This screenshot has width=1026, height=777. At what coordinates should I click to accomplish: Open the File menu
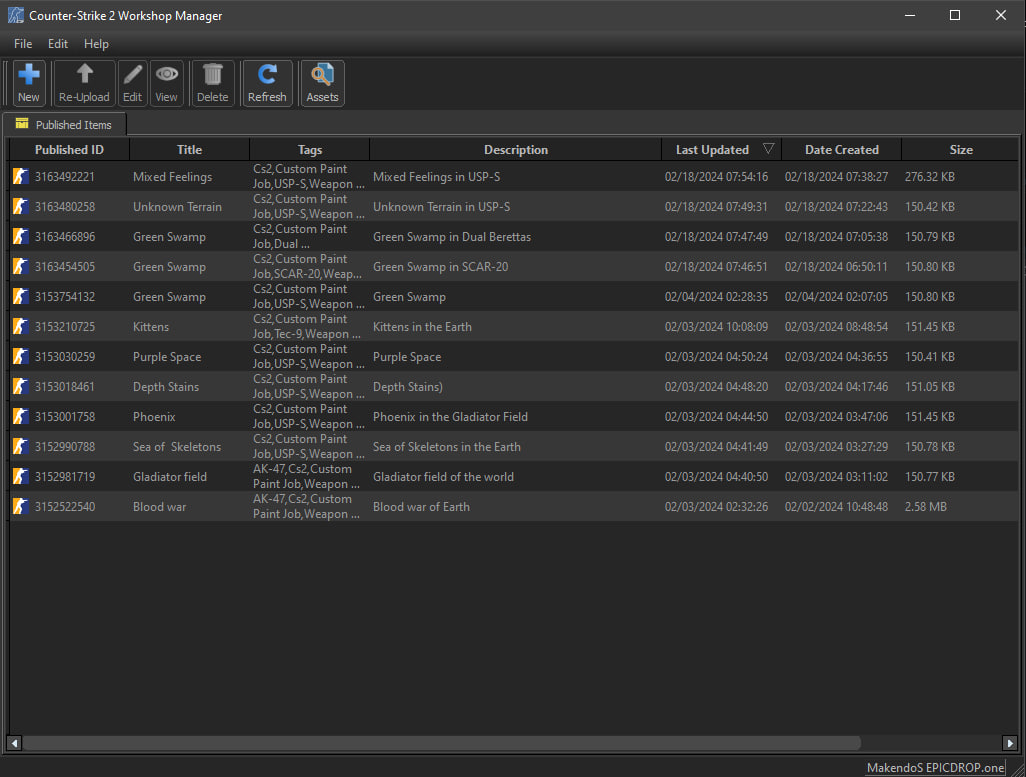[x=23, y=44]
